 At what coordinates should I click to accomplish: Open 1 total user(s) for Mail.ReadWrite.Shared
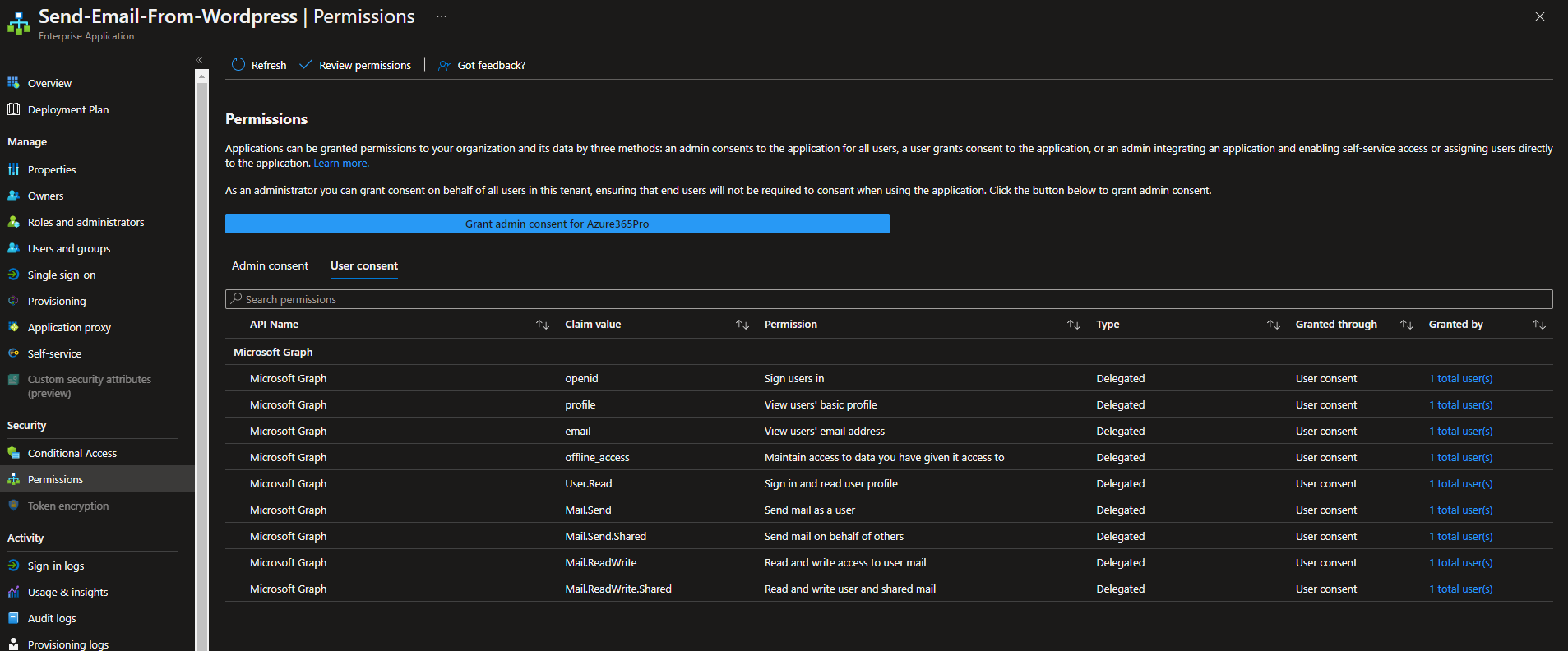(x=1461, y=589)
